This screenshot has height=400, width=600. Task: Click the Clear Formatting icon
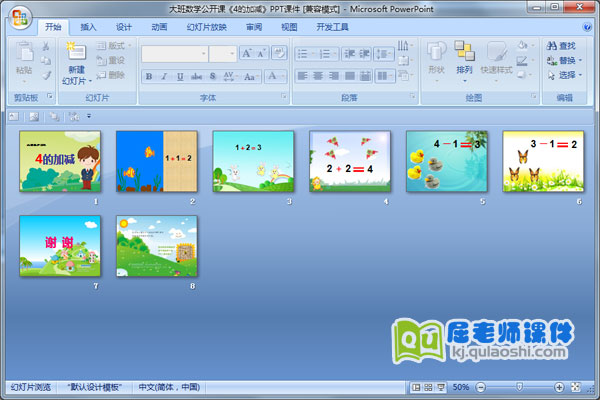[279, 53]
